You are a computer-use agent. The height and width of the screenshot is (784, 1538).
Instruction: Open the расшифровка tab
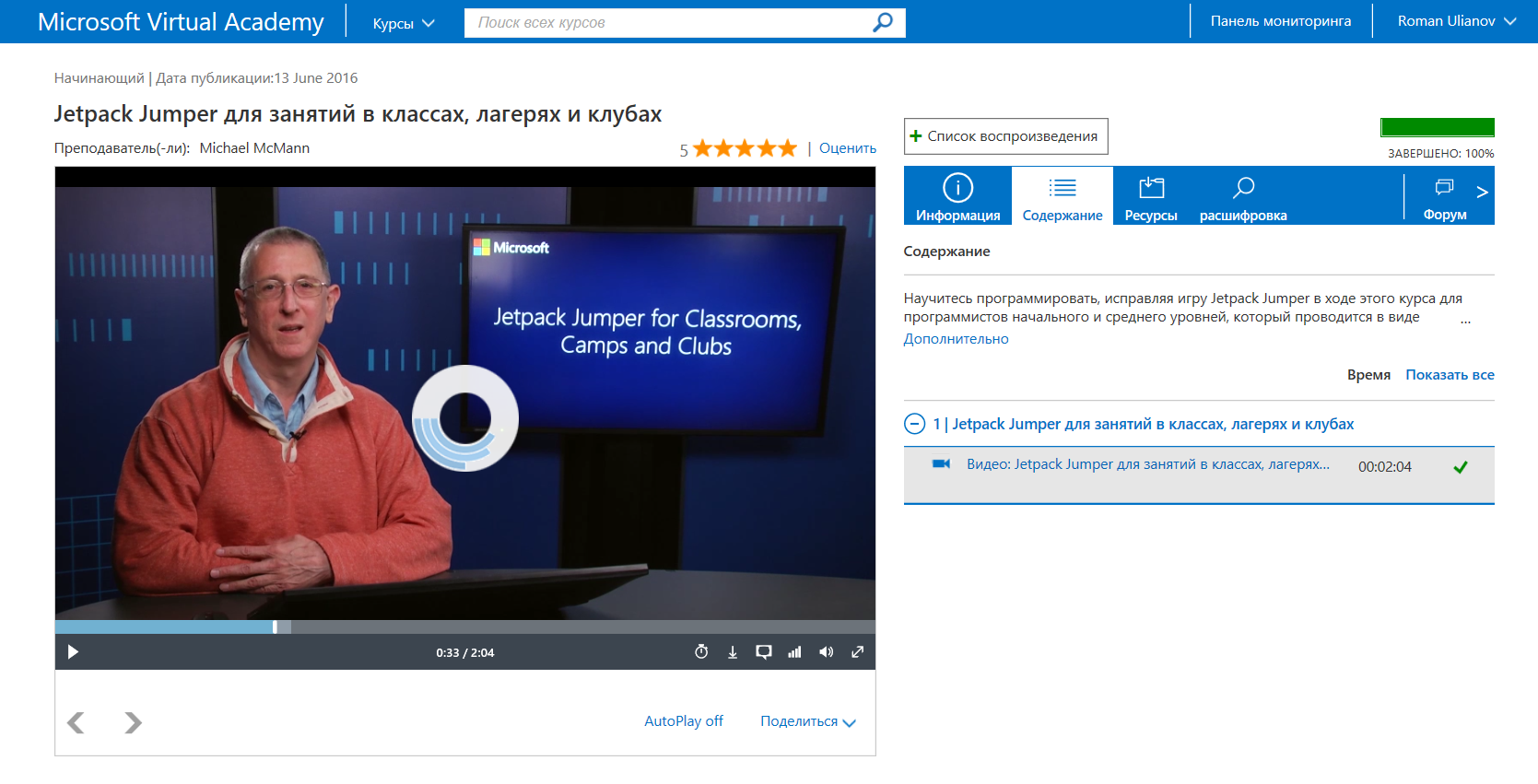pyautogui.click(x=1243, y=196)
